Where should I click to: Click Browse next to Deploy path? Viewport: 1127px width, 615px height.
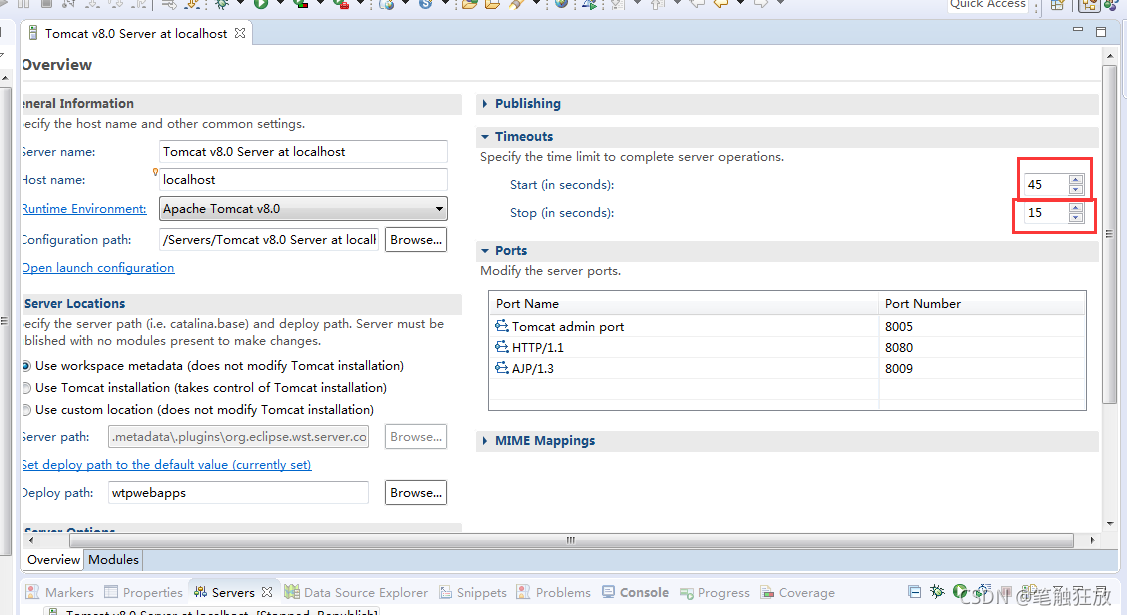click(415, 492)
